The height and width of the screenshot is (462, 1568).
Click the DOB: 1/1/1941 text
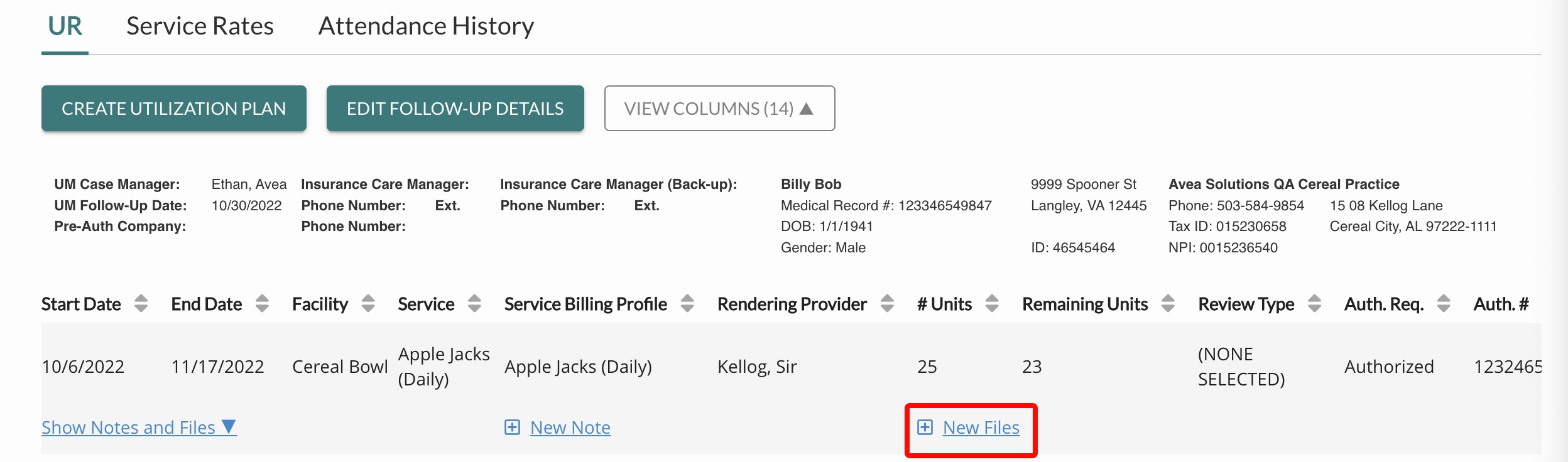click(827, 226)
